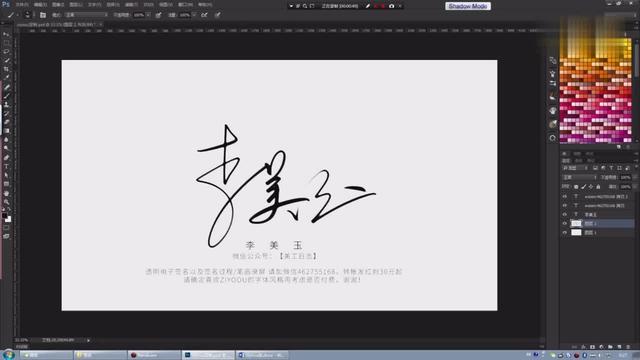Open the Window menu
This screenshot has height=360, width=640.
[185, 5]
